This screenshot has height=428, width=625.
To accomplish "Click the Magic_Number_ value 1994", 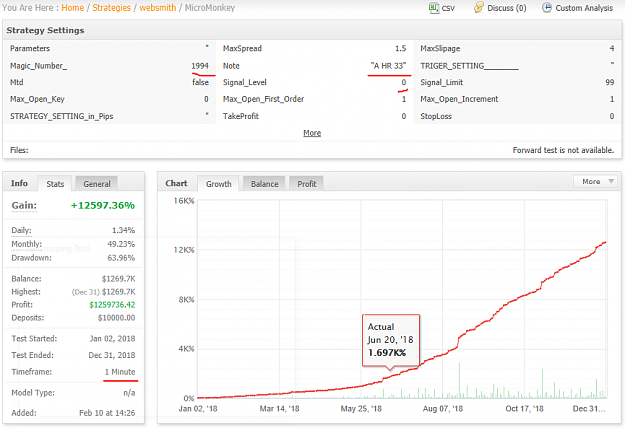I will [x=200, y=66].
